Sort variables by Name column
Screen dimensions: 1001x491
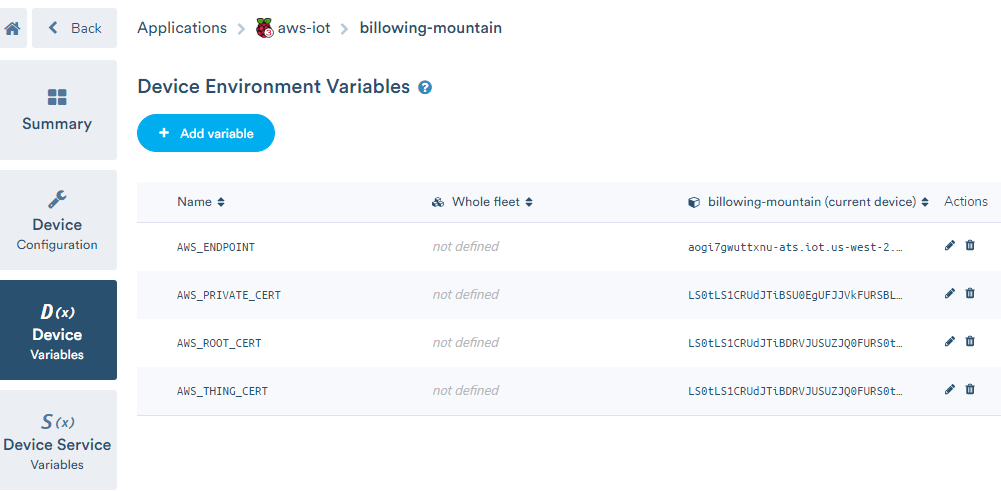click(200, 202)
